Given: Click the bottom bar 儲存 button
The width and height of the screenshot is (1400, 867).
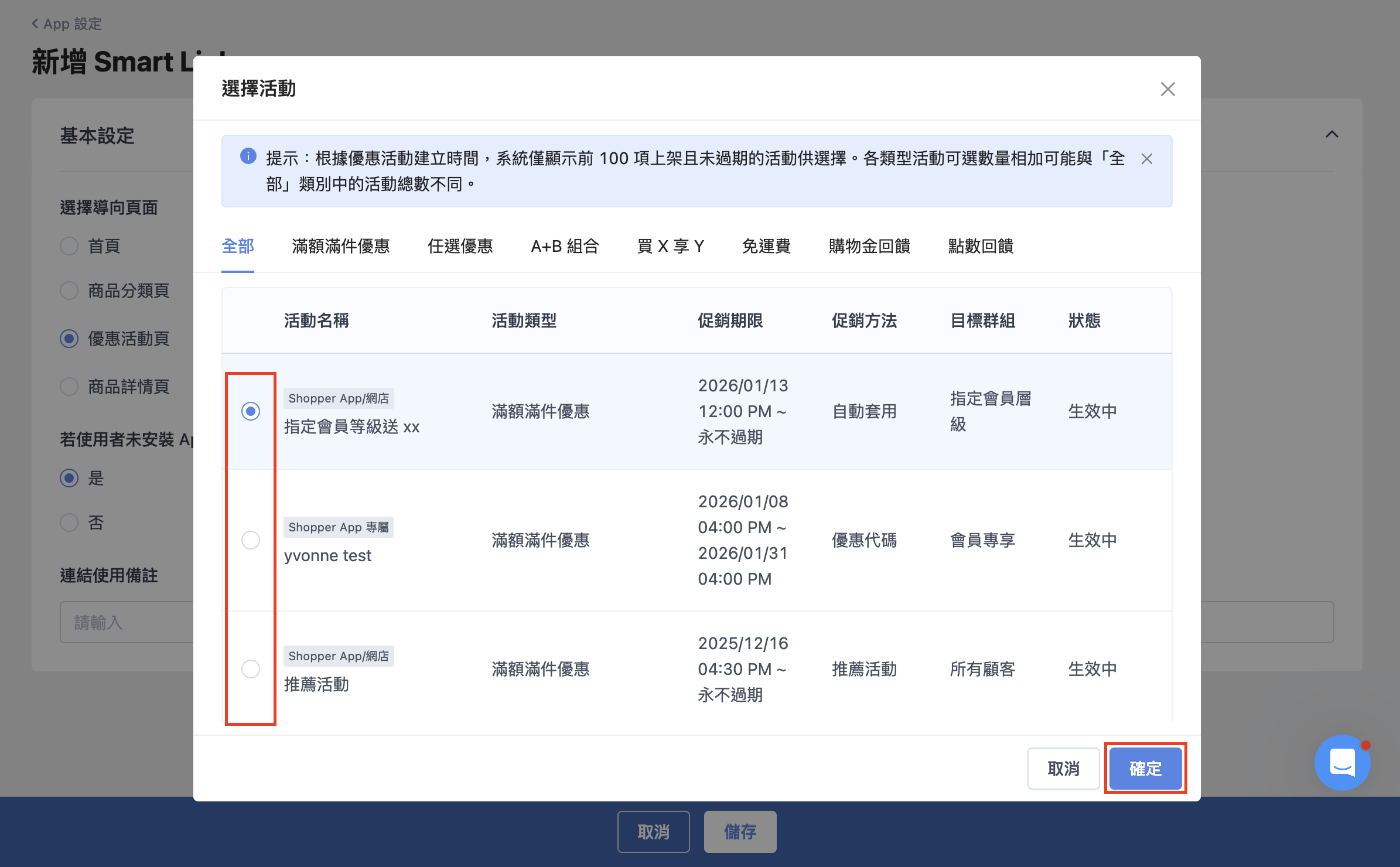Looking at the screenshot, I should point(740,832).
